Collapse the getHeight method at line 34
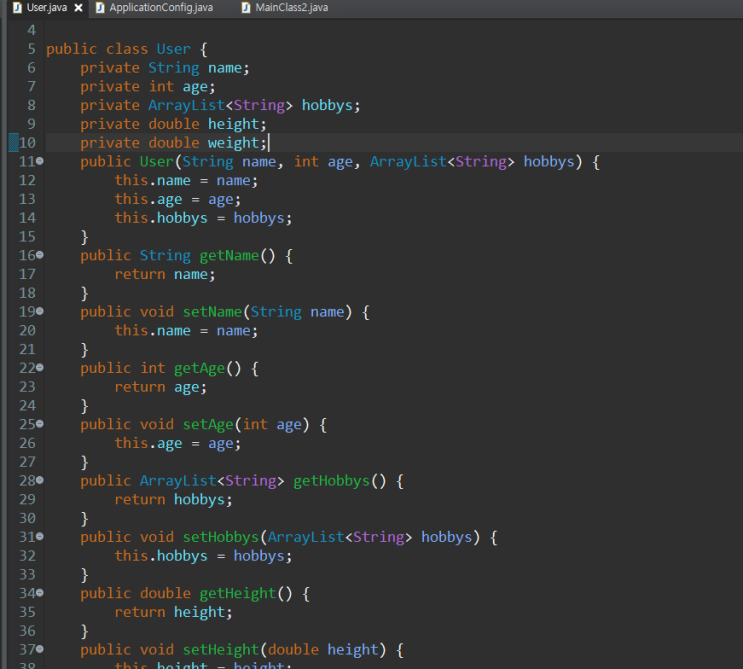This screenshot has height=669, width=743. click(40, 592)
